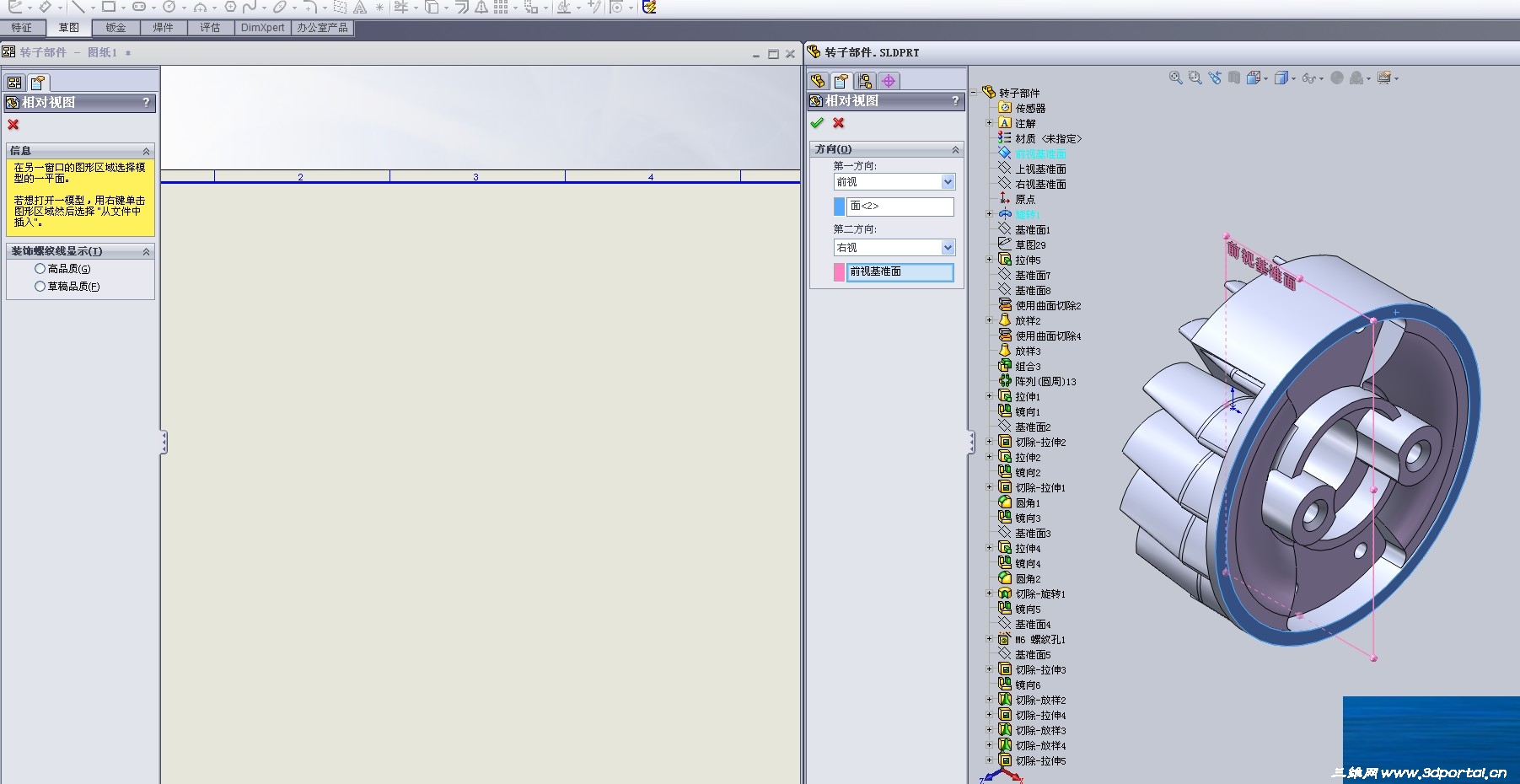Click the pink second-direction color swatch
The width and height of the screenshot is (1520, 784).
(x=839, y=272)
